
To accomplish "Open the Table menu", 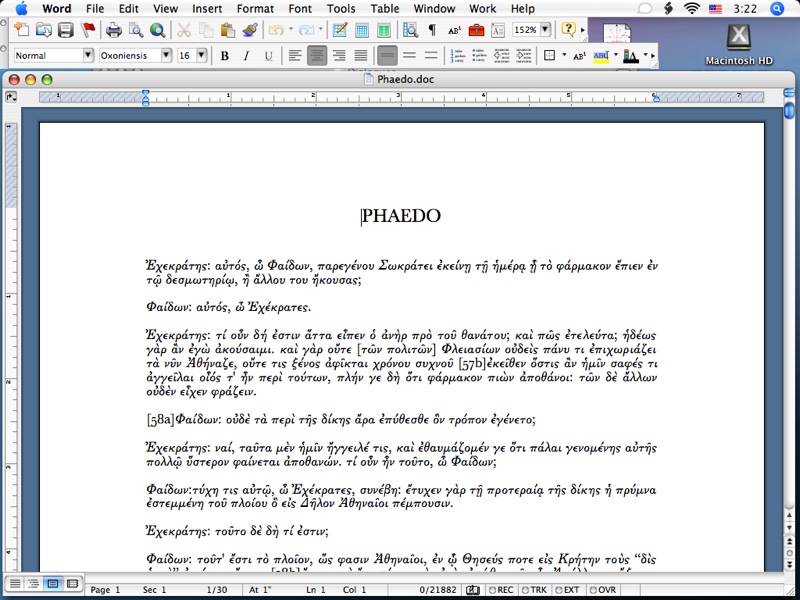I will [387, 8].
